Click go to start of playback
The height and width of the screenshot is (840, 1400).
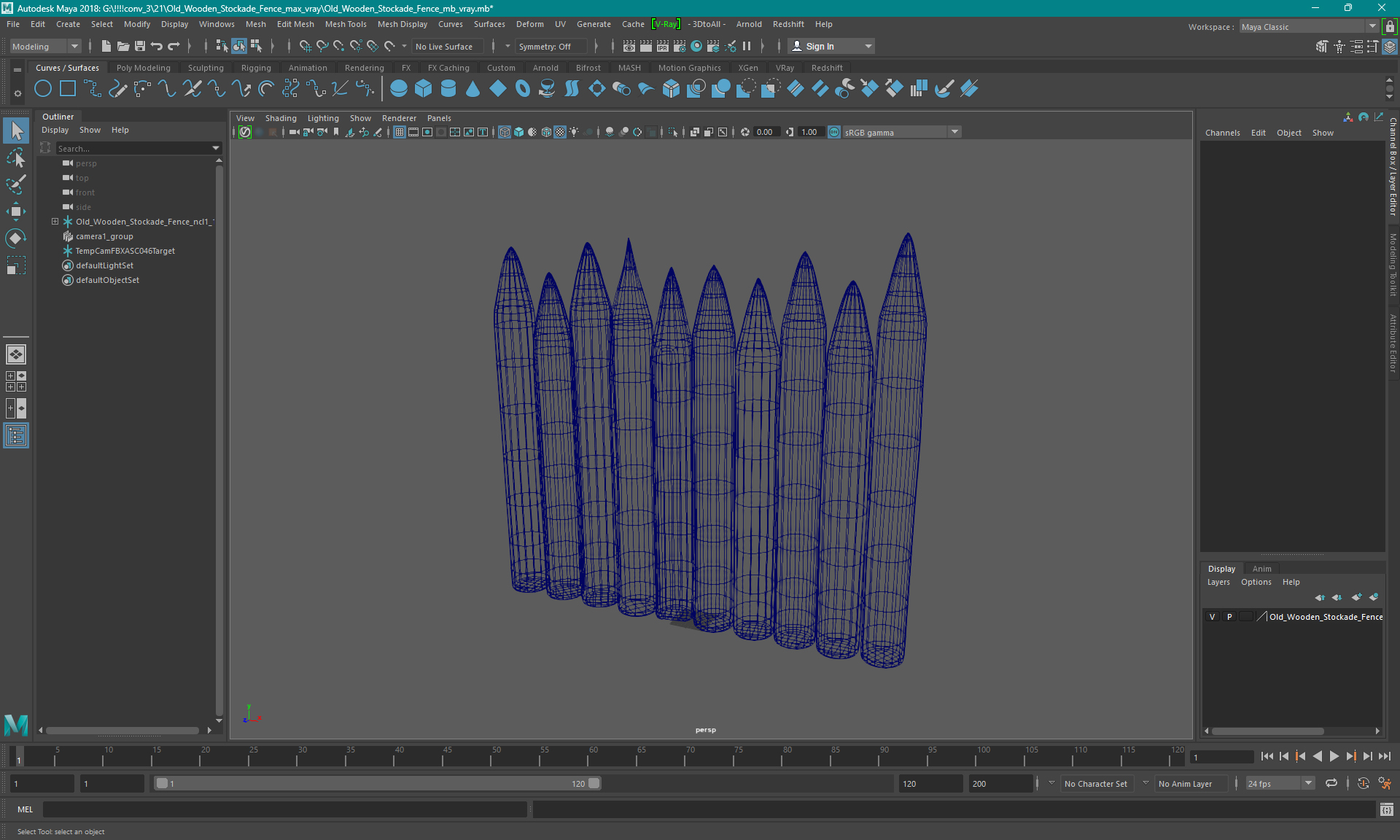coord(1267,757)
